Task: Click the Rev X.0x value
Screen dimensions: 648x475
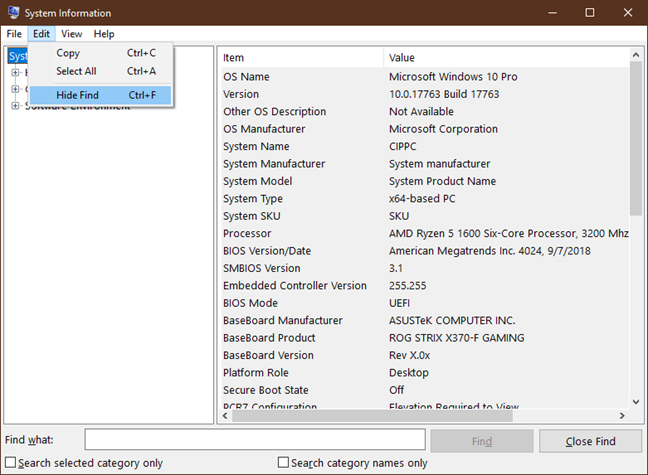Action: coord(409,355)
